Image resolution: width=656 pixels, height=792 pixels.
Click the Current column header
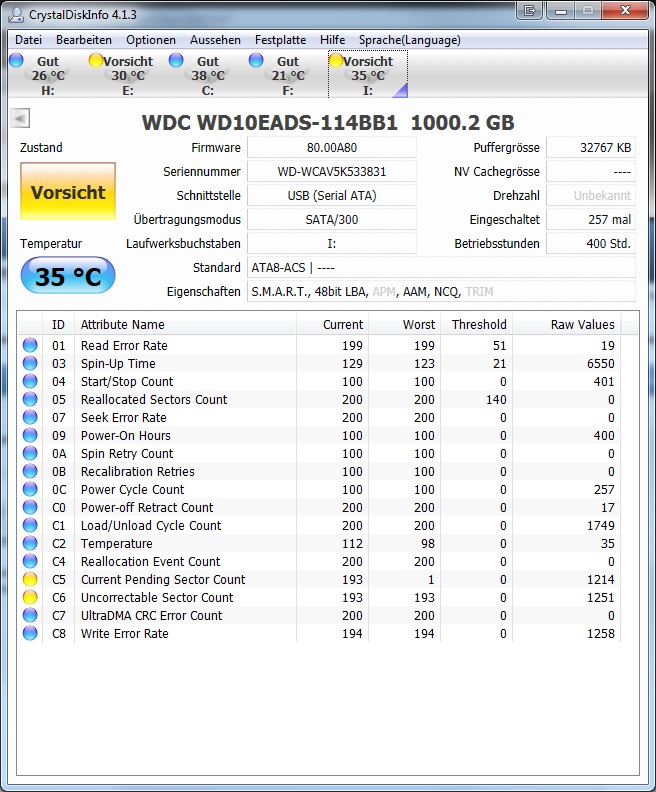pos(332,324)
